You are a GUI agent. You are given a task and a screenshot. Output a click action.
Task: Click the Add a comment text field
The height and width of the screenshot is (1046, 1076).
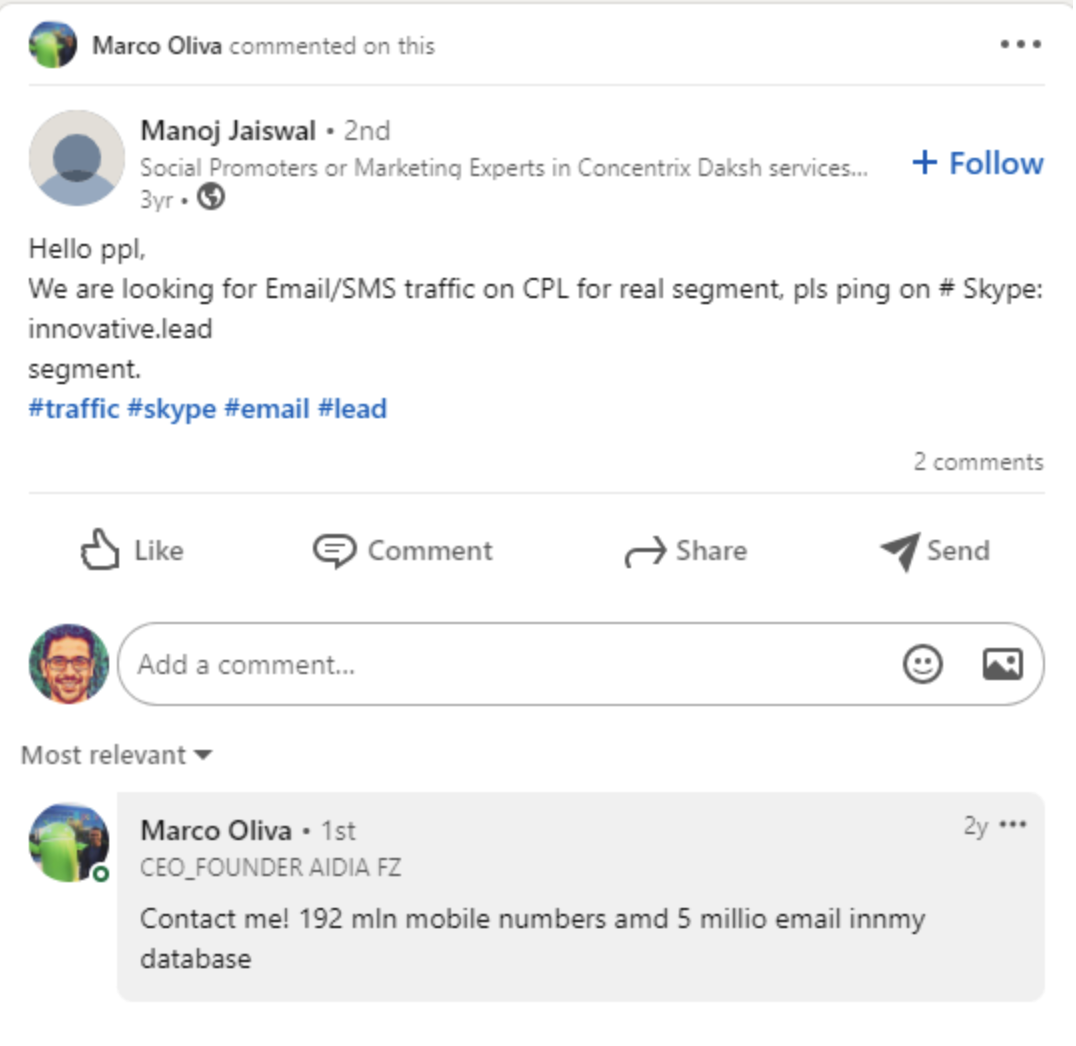(x=500, y=664)
